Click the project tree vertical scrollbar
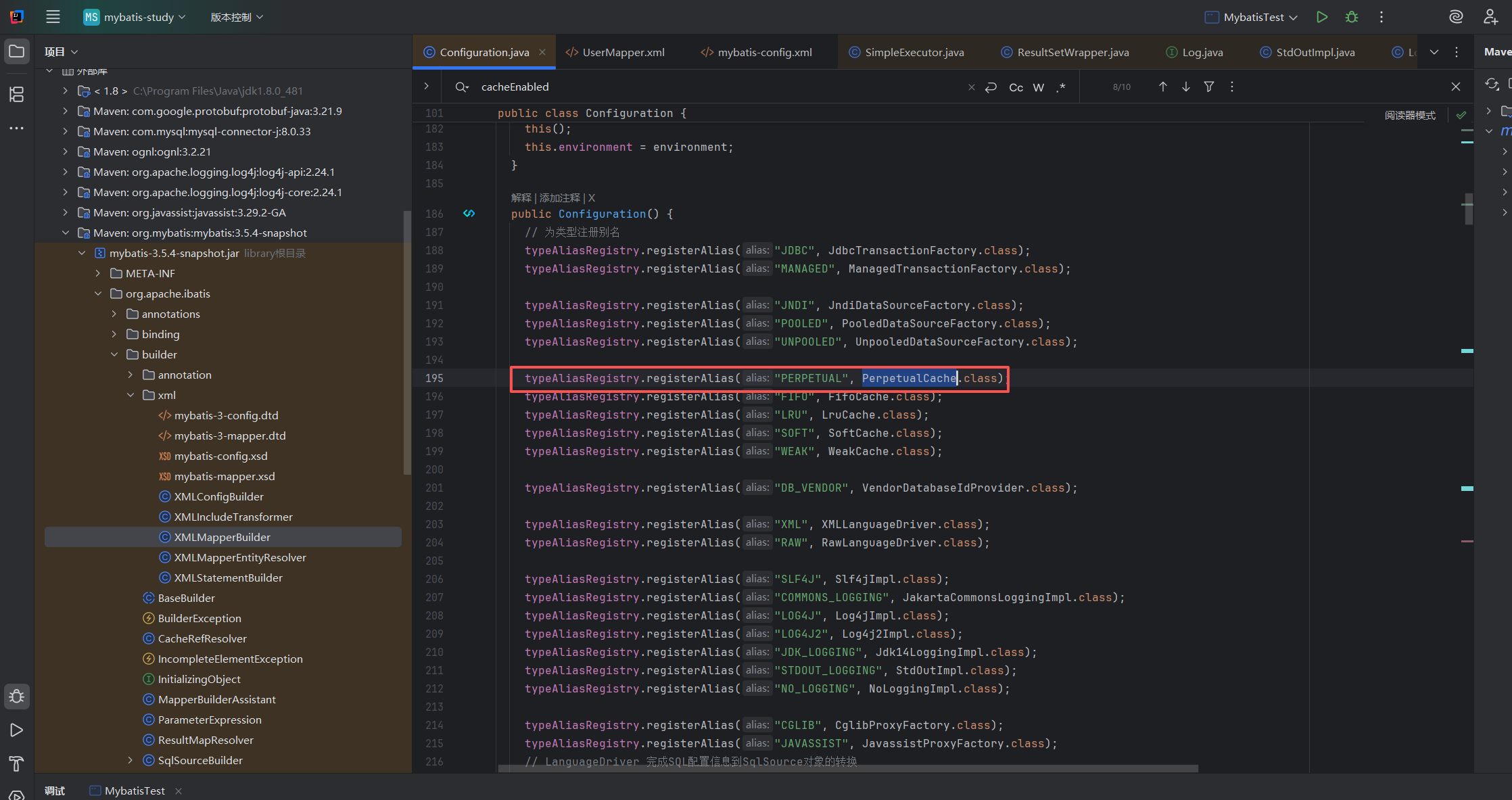This screenshot has width=1512, height=800. click(407, 343)
